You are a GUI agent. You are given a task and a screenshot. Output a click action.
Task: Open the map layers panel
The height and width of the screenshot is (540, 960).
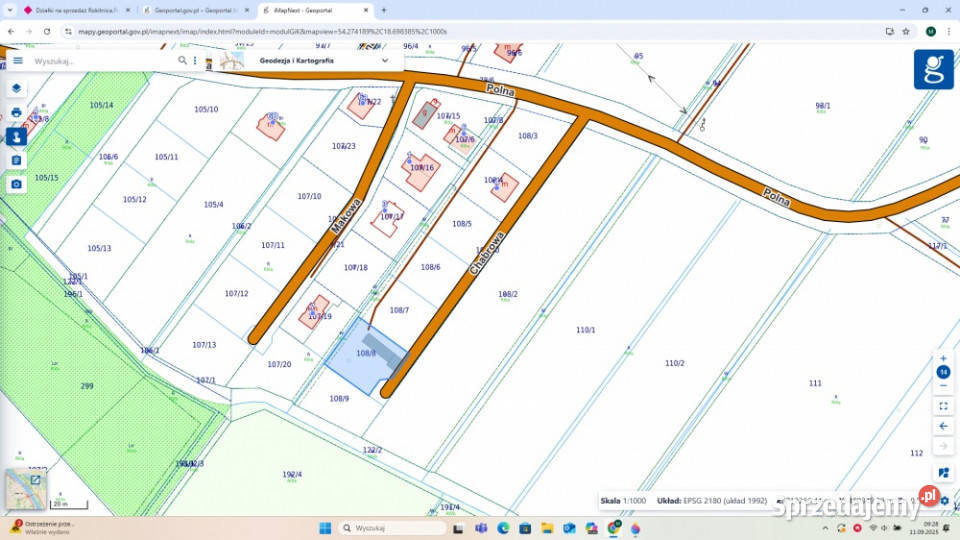tap(16, 88)
